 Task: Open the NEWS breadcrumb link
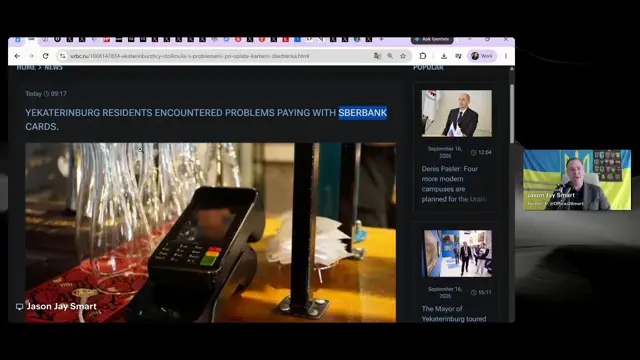pos(53,67)
